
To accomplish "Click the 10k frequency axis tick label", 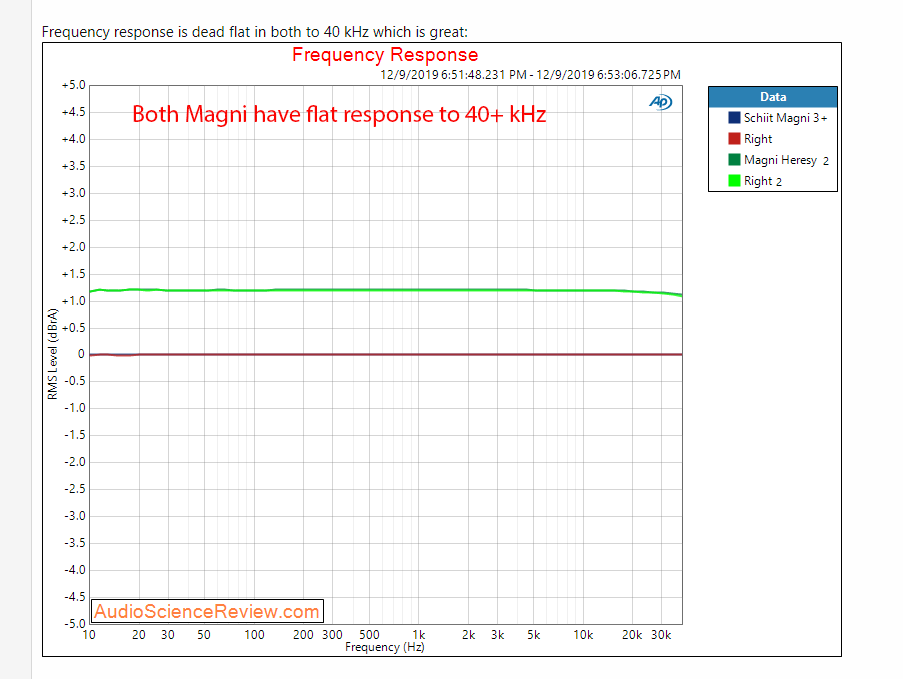I will click(x=583, y=635).
